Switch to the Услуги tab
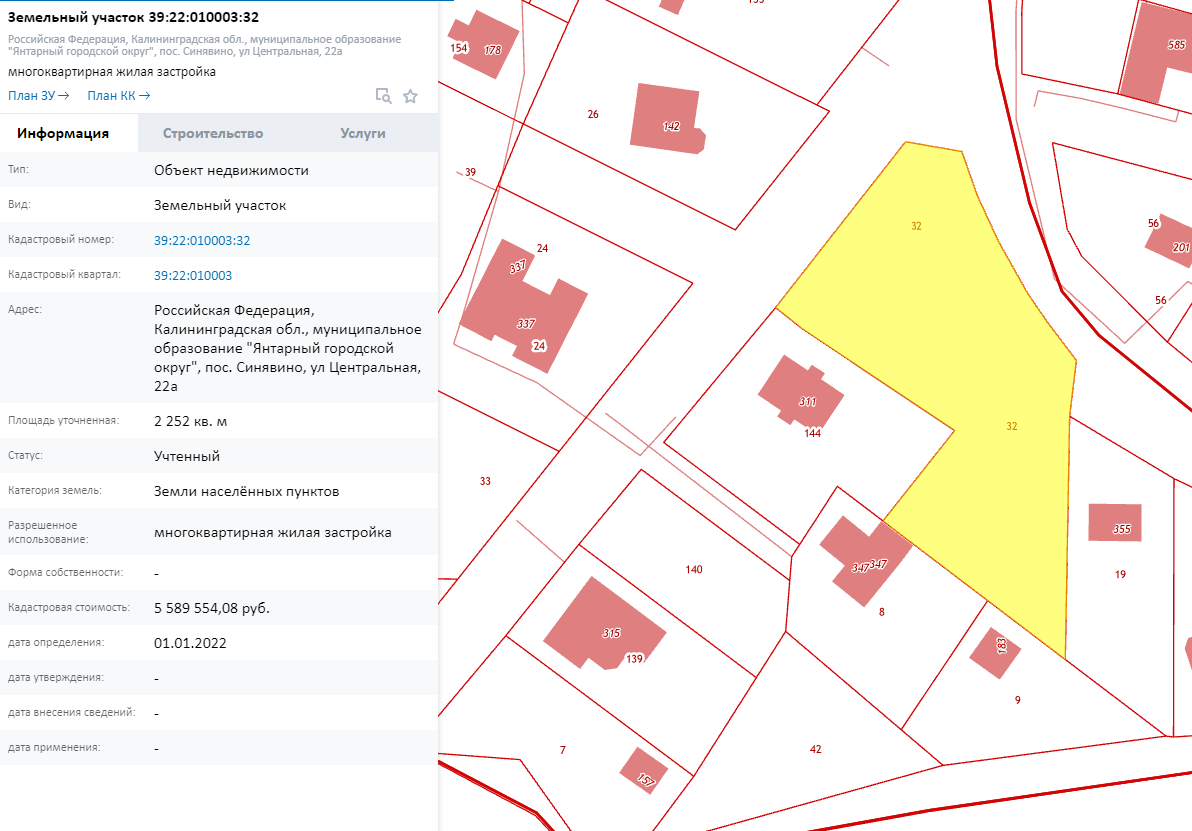The width and height of the screenshot is (1192, 831). pyautogui.click(x=362, y=133)
